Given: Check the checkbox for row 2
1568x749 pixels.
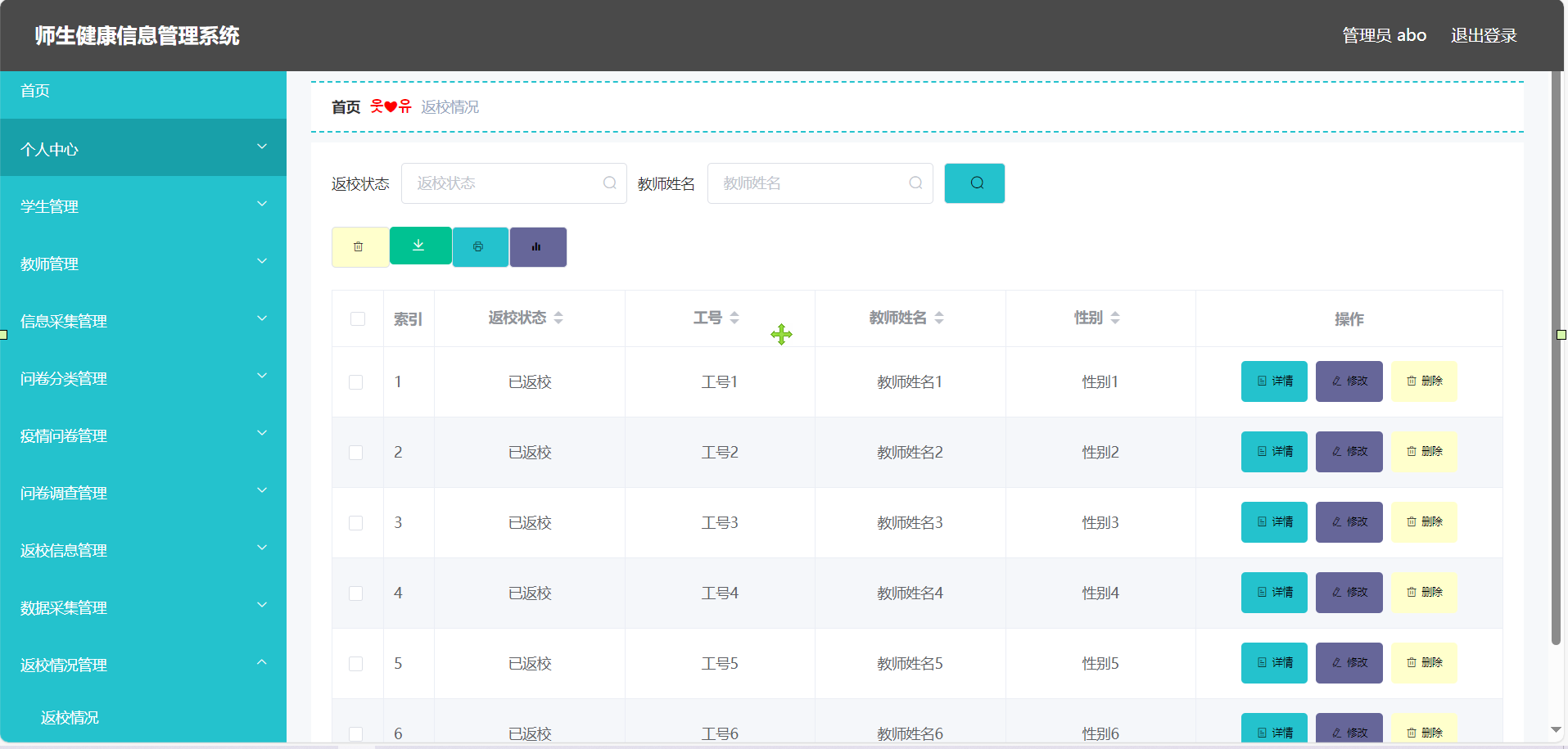Looking at the screenshot, I should click(x=355, y=453).
